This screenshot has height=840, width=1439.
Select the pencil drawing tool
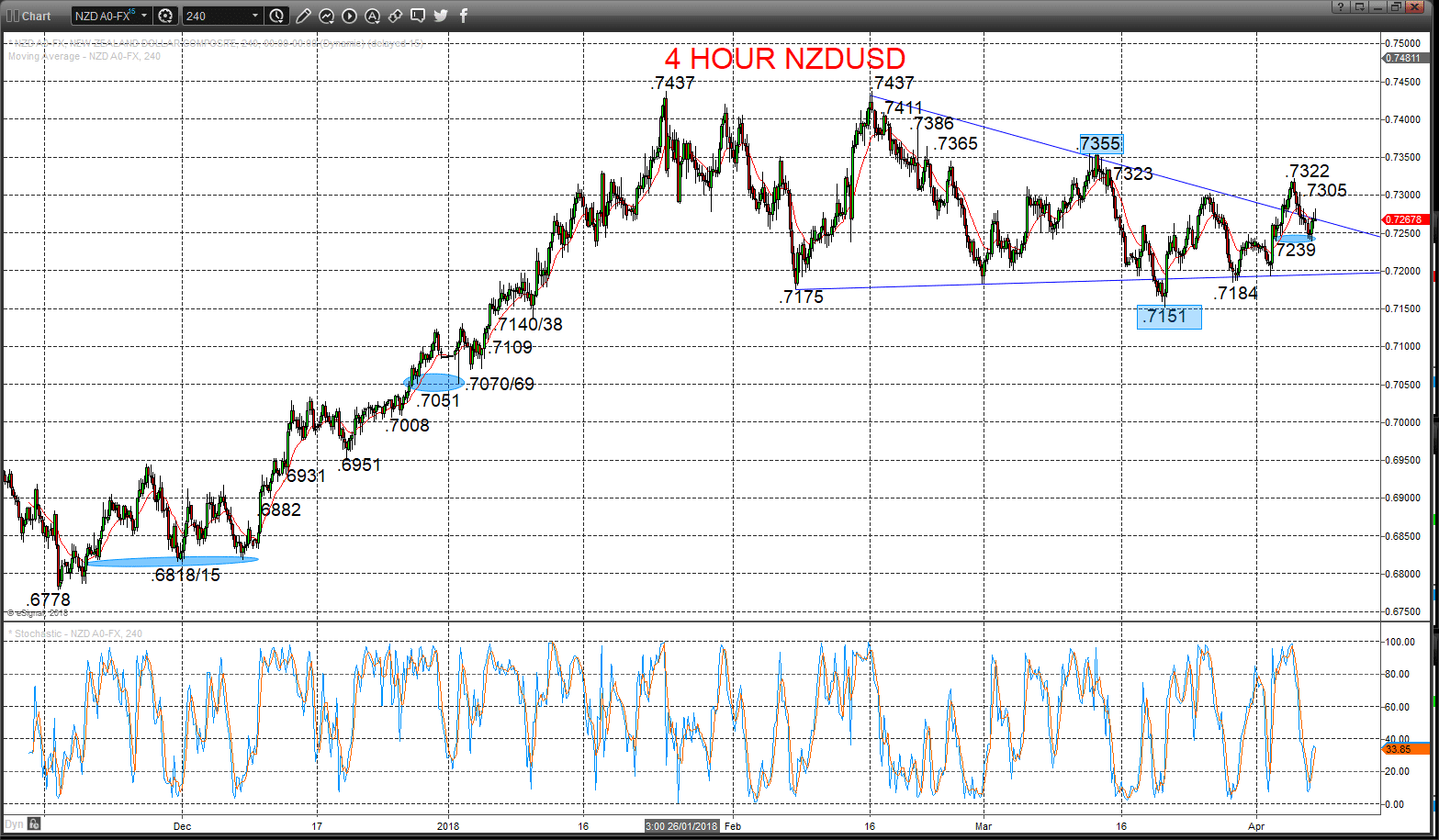click(x=304, y=16)
